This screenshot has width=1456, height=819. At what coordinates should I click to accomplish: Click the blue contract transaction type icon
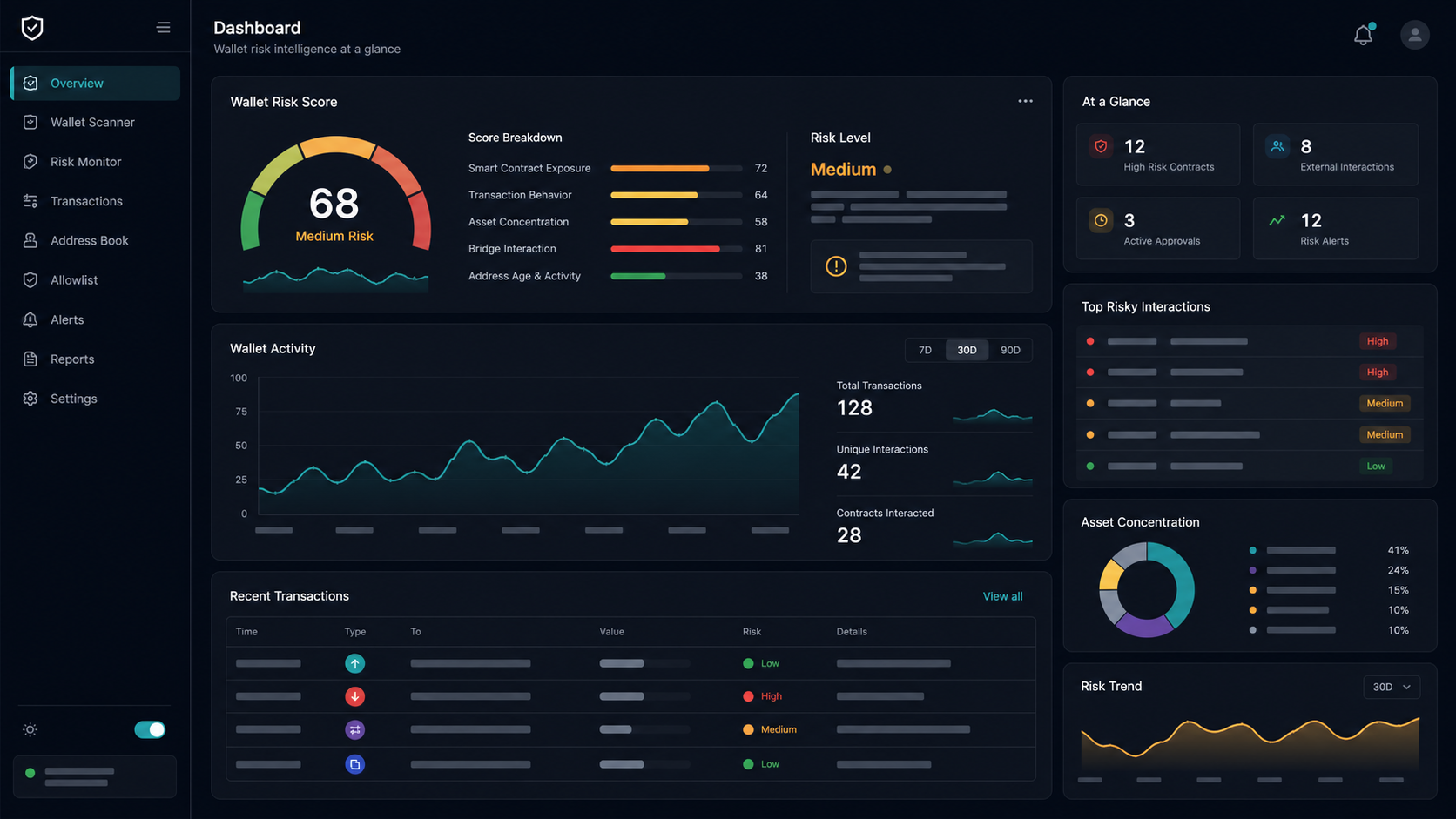[x=354, y=764]
